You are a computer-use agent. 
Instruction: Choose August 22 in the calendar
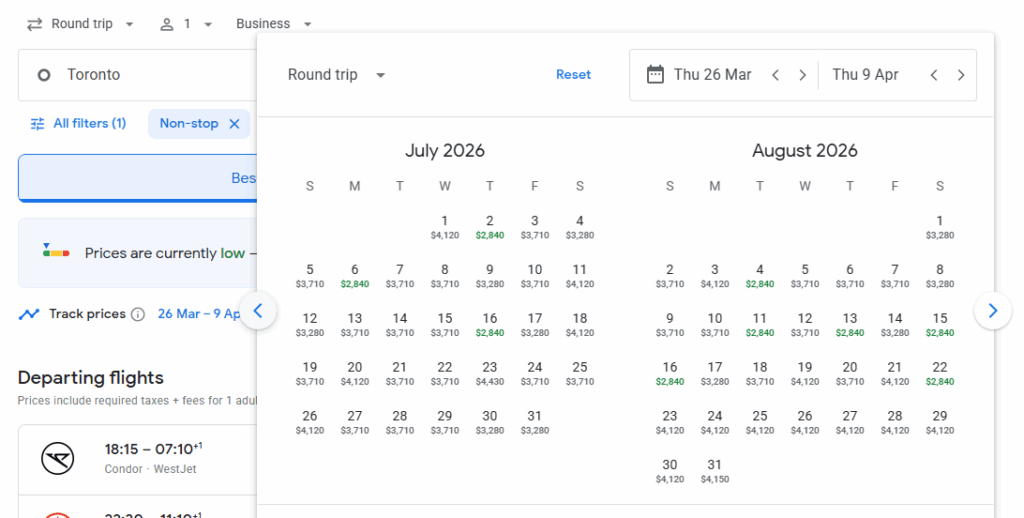click(x=939, y=373)
